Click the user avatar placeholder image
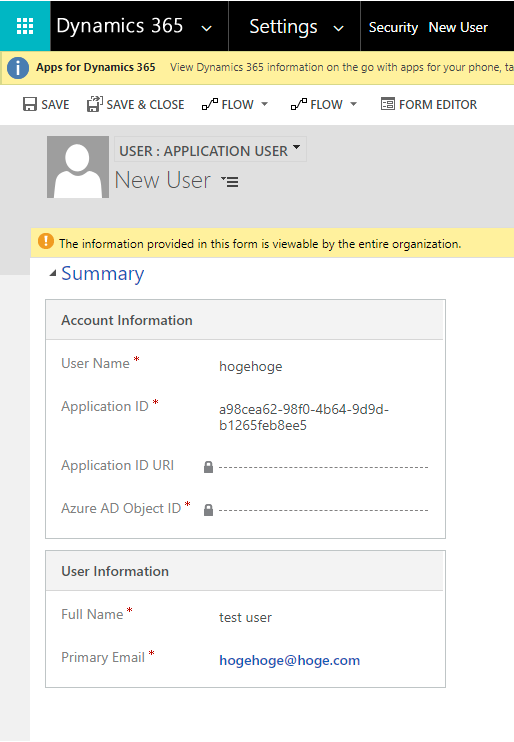Screen dimensions: 514x742 pos(78,167)
